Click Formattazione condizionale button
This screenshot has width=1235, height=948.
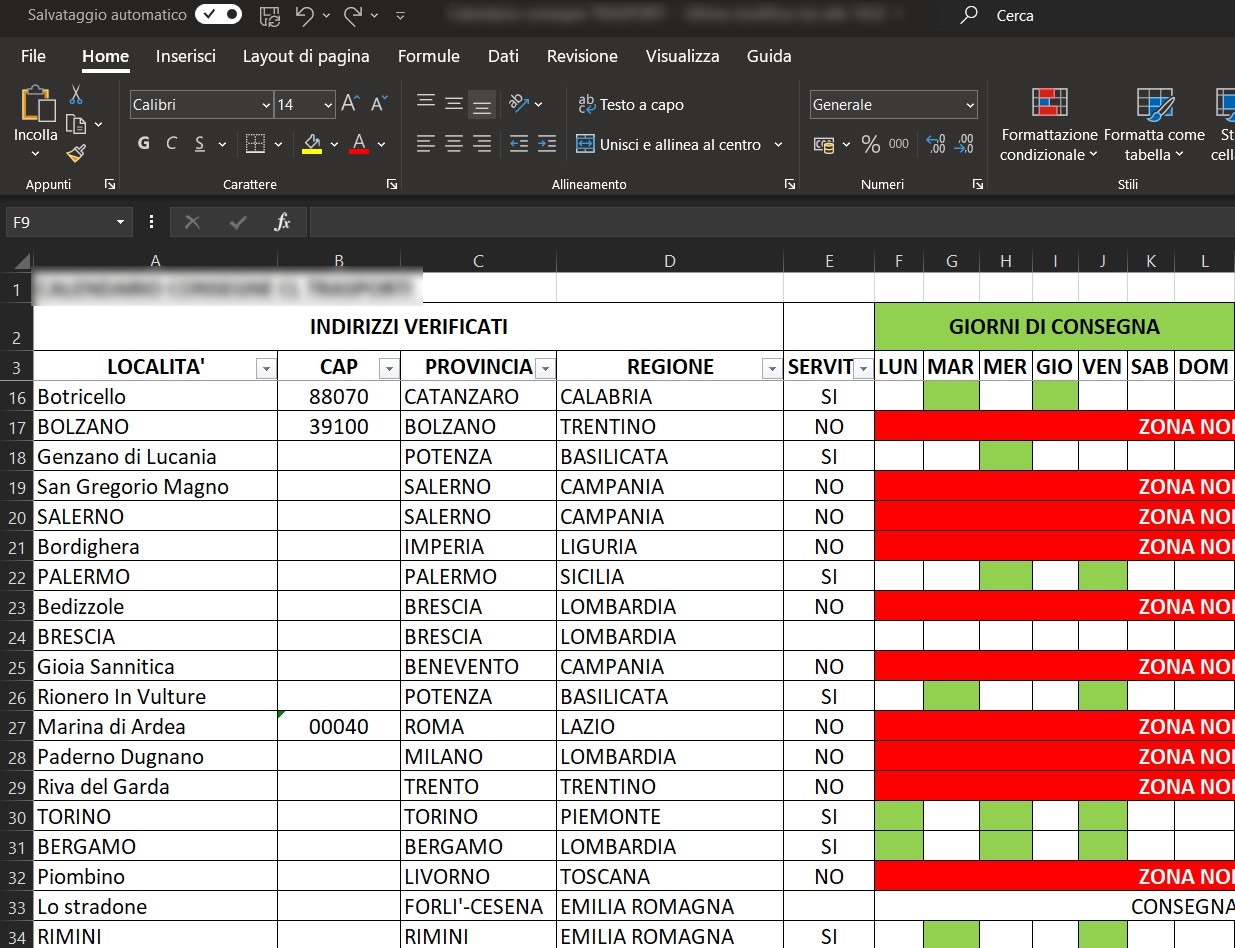click(1050, 125)
